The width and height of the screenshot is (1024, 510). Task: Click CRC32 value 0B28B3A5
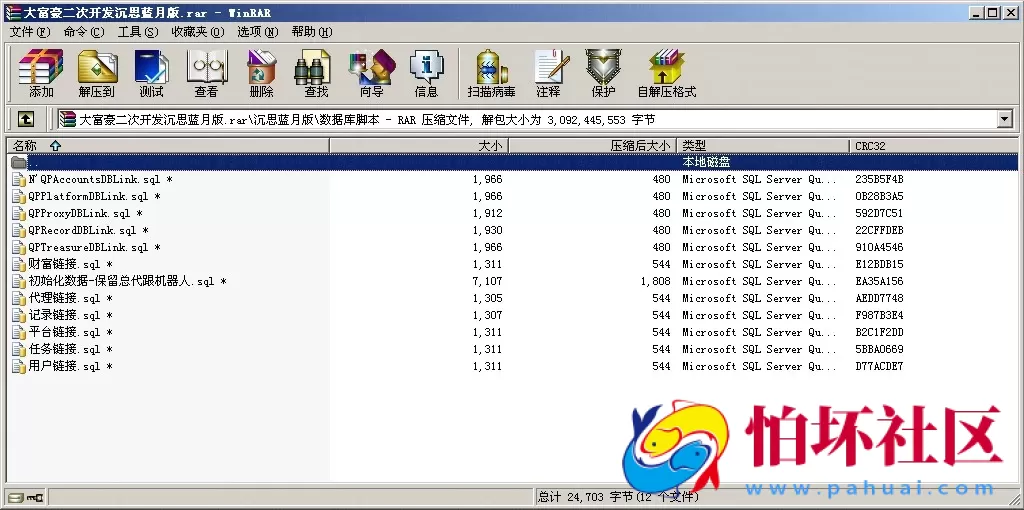point(879,197)
